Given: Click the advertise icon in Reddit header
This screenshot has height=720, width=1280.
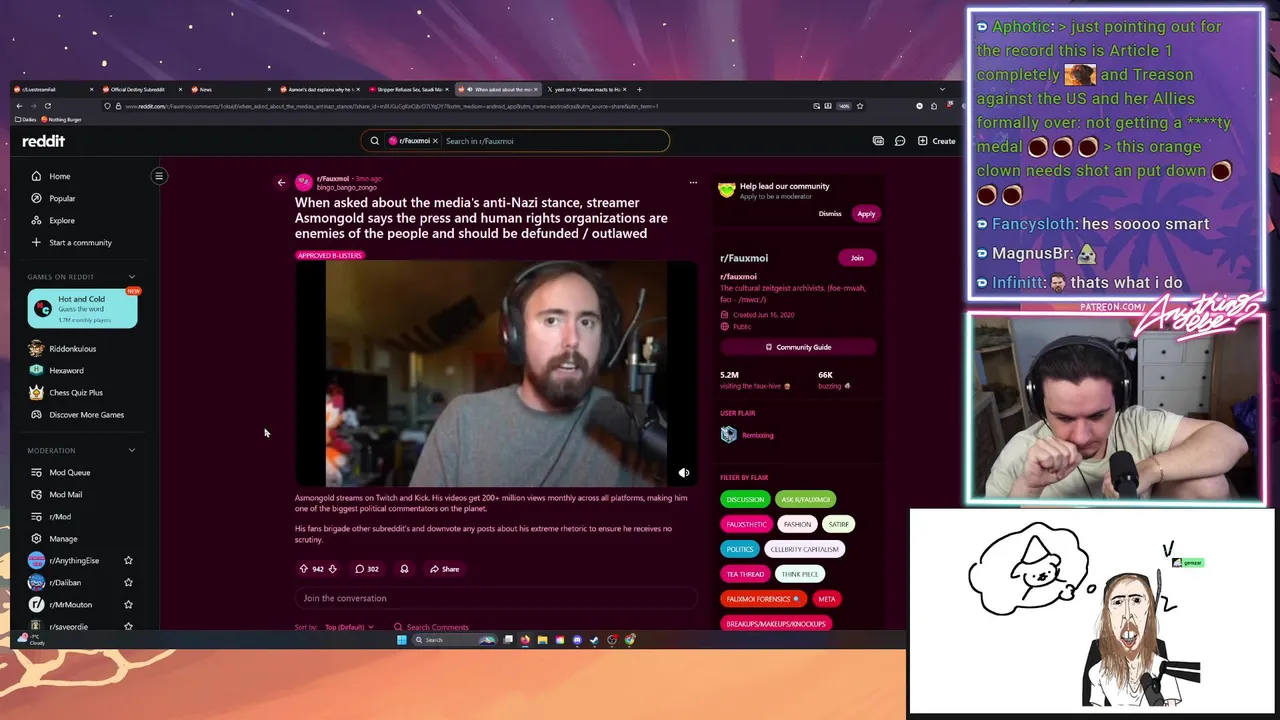Looking at the screenshot, I should pyautogui.click(x=878, y=141).
